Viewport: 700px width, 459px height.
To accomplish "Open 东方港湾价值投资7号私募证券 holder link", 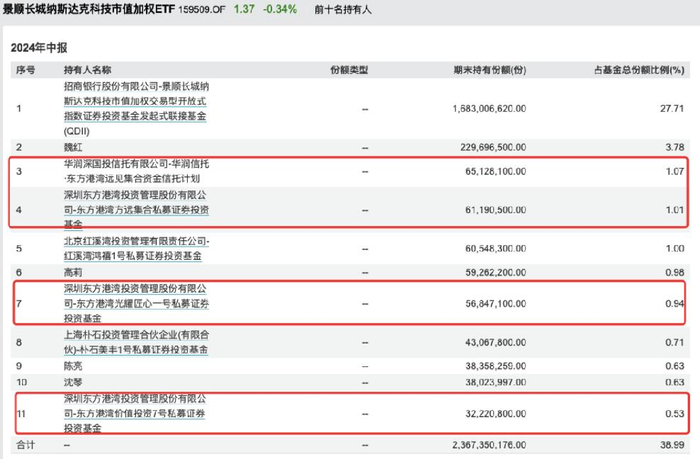I will point(135,413).
